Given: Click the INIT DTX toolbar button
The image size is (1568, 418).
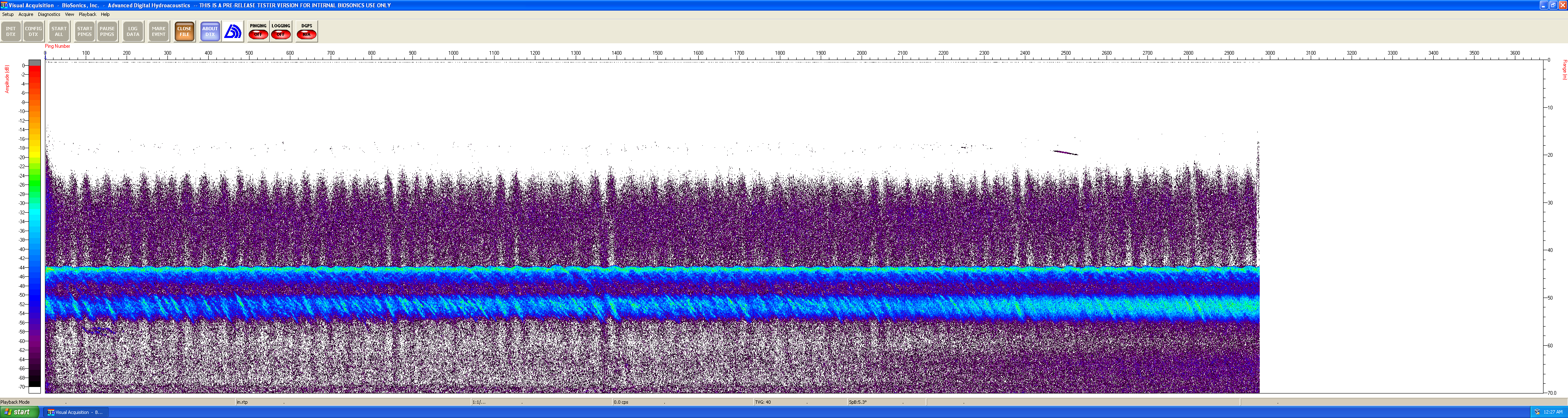Looking at the screenshot, I should (11, 32).
